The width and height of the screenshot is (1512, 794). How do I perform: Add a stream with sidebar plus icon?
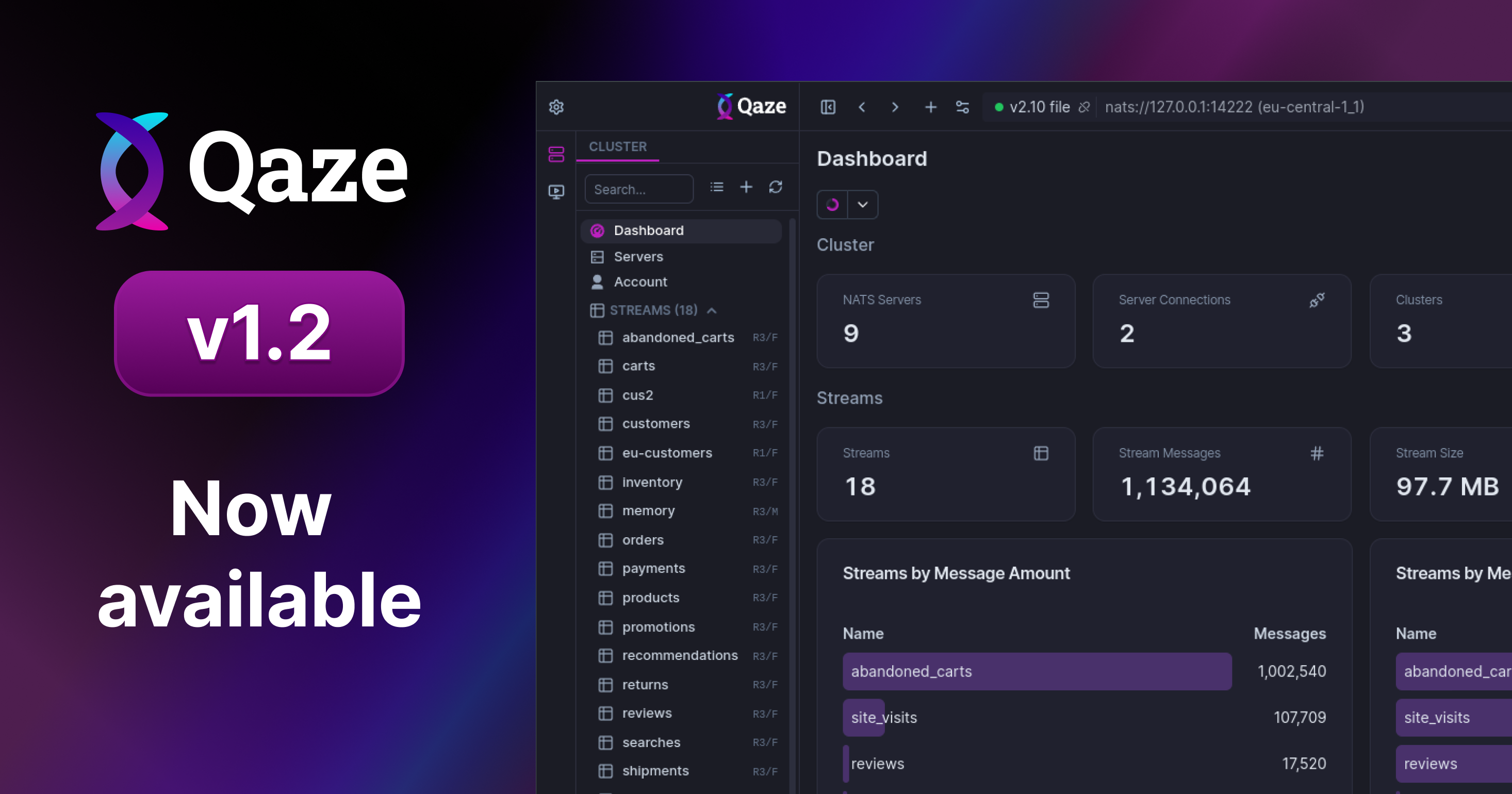(x=746, y=187)
